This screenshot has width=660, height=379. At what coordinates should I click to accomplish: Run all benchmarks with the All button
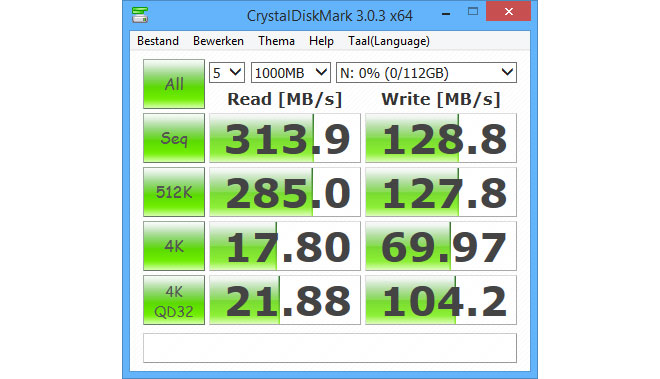click(x=174, y=84)
